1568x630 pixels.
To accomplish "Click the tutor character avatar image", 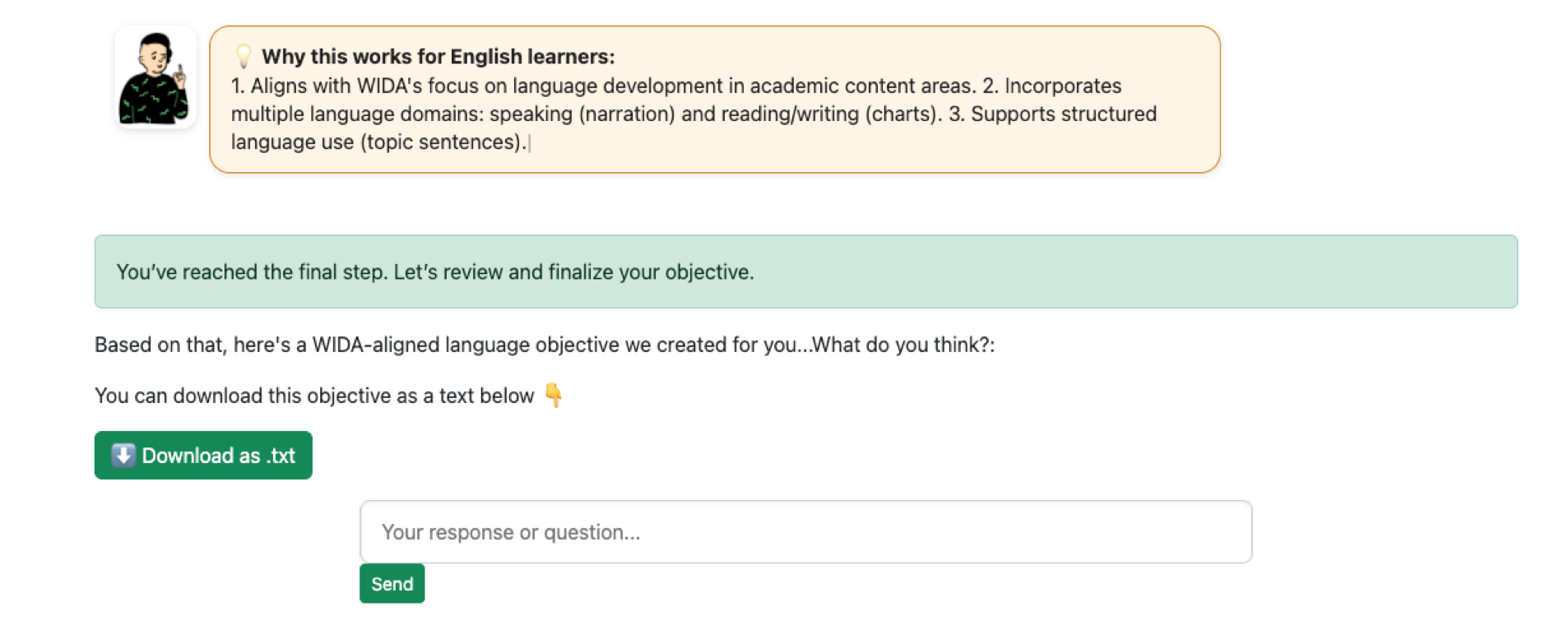I will pyautogui.click(x=155, y=78).
